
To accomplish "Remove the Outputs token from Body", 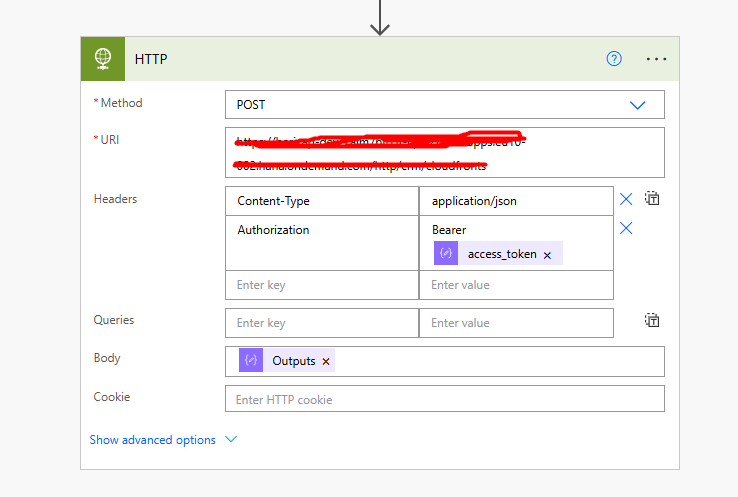I will point(326,362).
